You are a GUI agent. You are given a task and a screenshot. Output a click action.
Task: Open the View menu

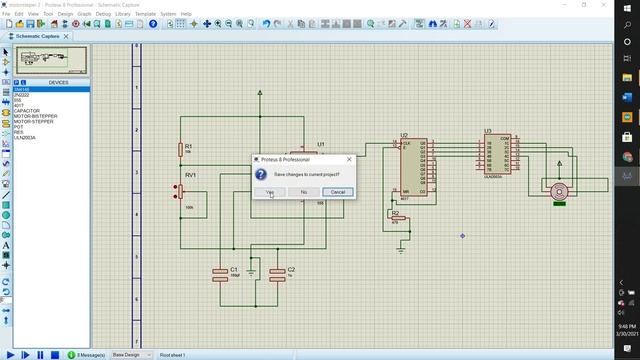33,14
